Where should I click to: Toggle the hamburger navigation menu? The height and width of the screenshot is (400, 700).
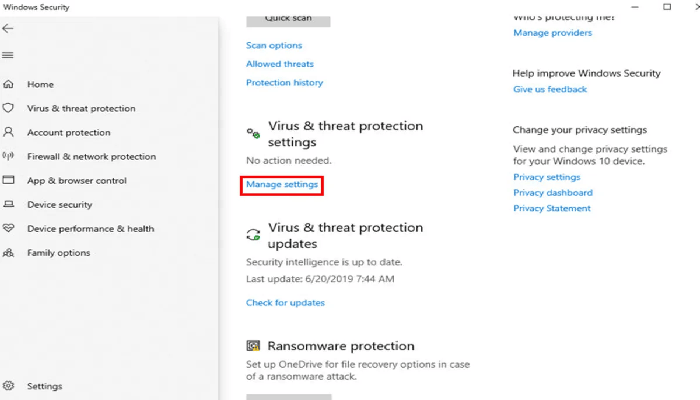pyautogui.click(x=8, y=55)
